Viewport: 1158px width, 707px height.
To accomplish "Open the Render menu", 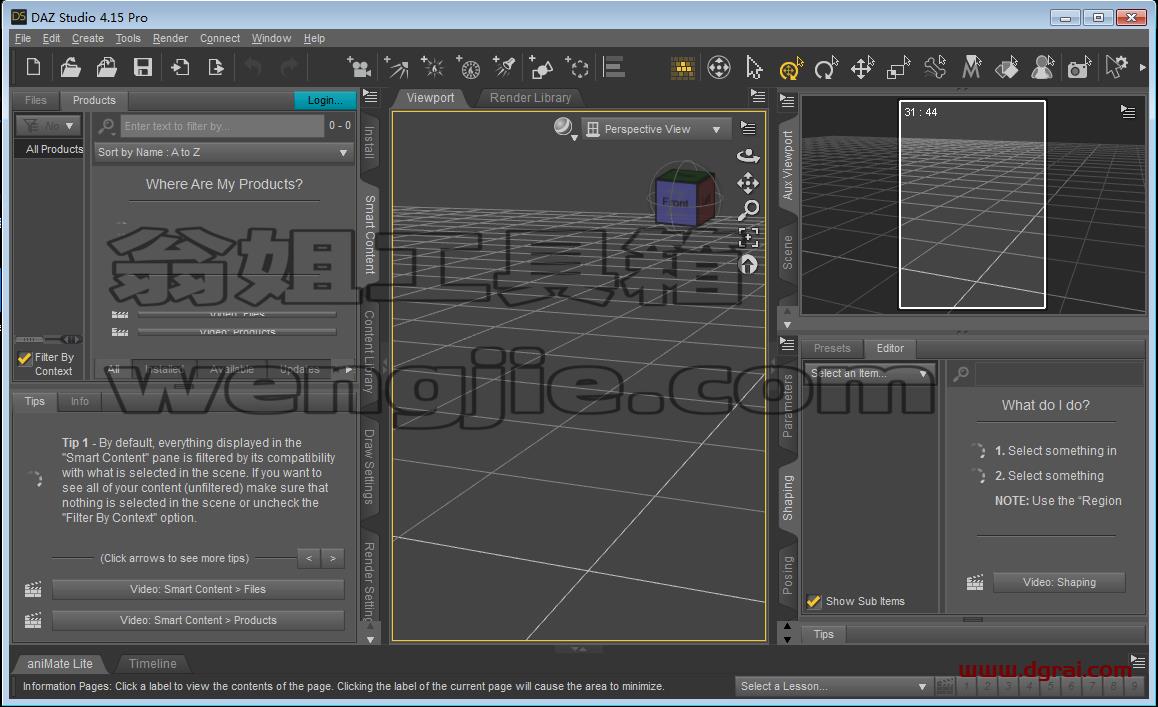I will coord(170,38).
